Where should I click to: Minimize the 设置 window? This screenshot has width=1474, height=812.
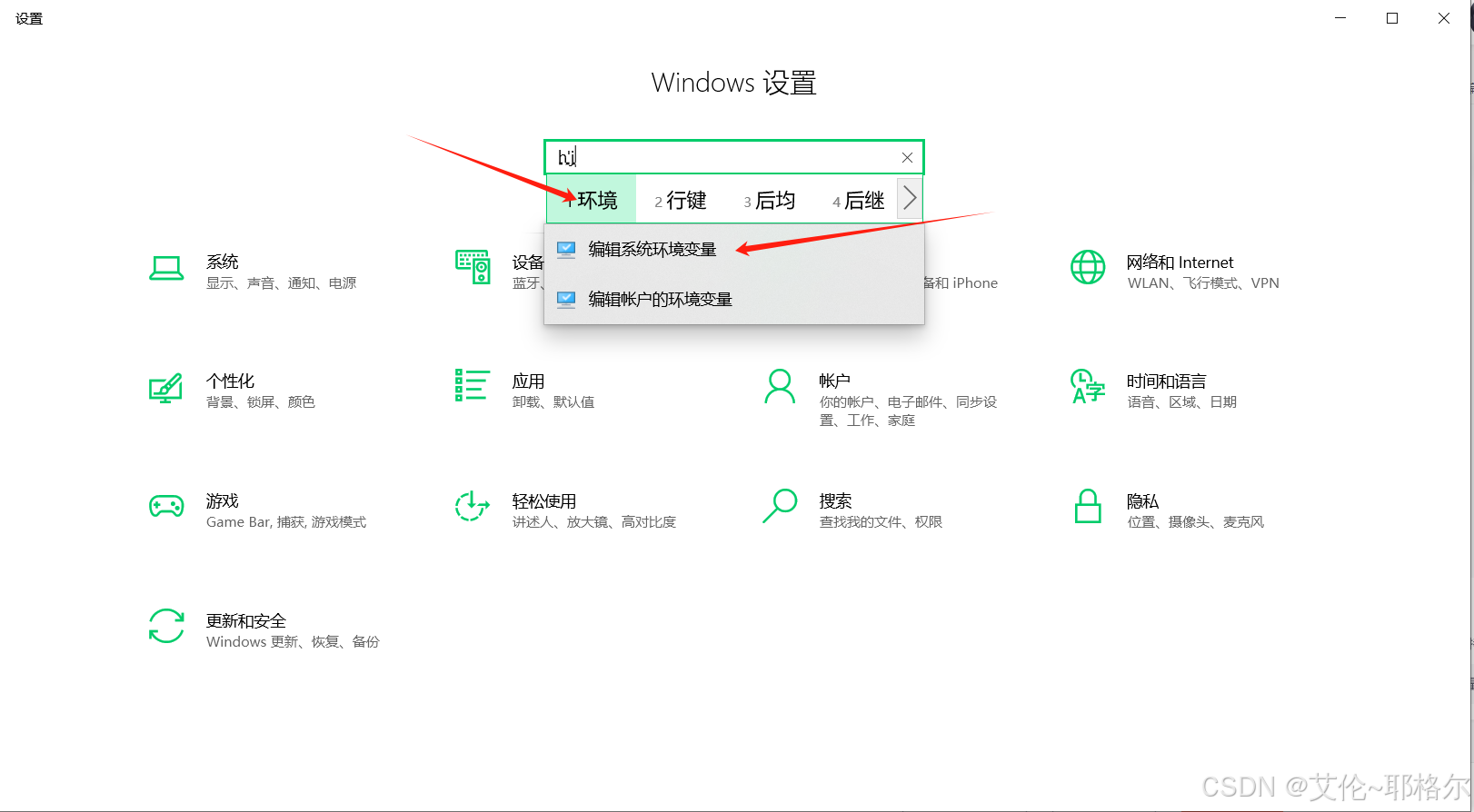1340,18
